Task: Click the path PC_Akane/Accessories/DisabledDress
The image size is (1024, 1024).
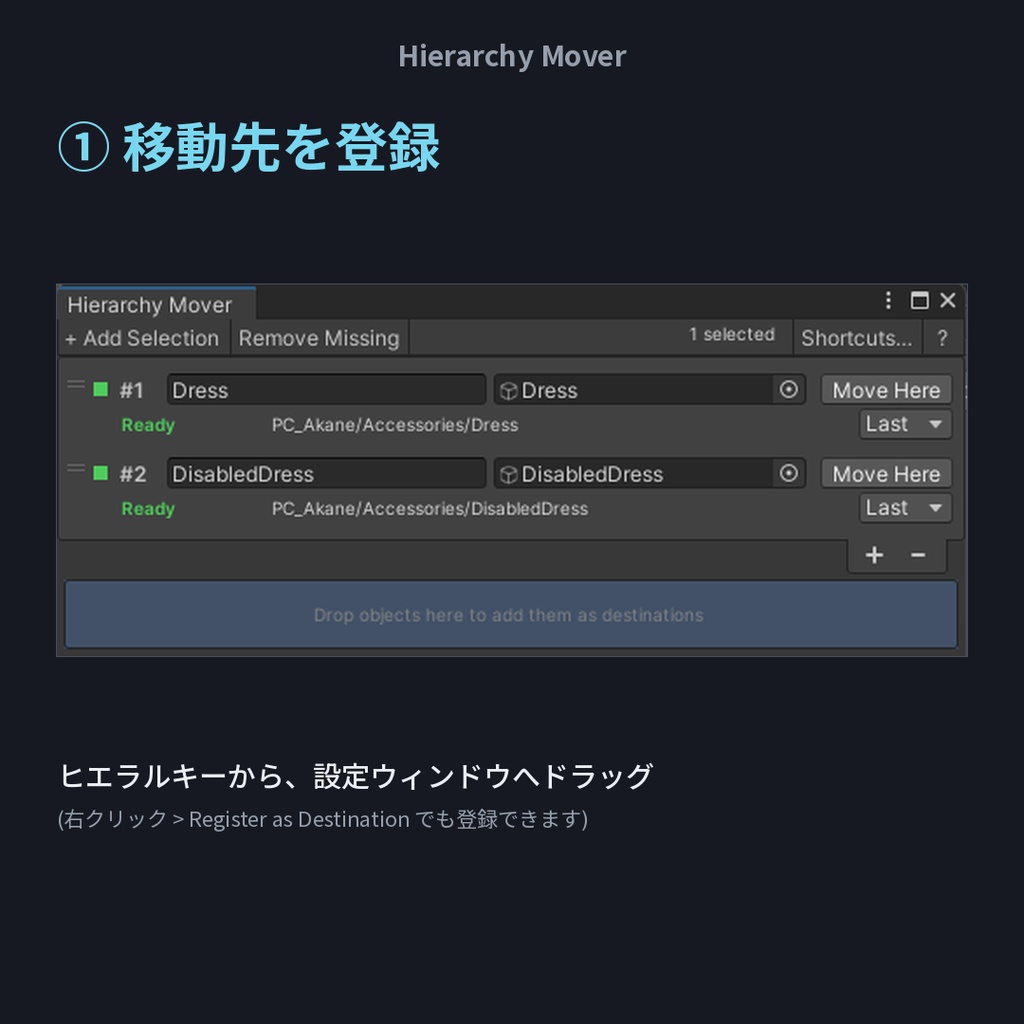Action: (x=430, y=509)
